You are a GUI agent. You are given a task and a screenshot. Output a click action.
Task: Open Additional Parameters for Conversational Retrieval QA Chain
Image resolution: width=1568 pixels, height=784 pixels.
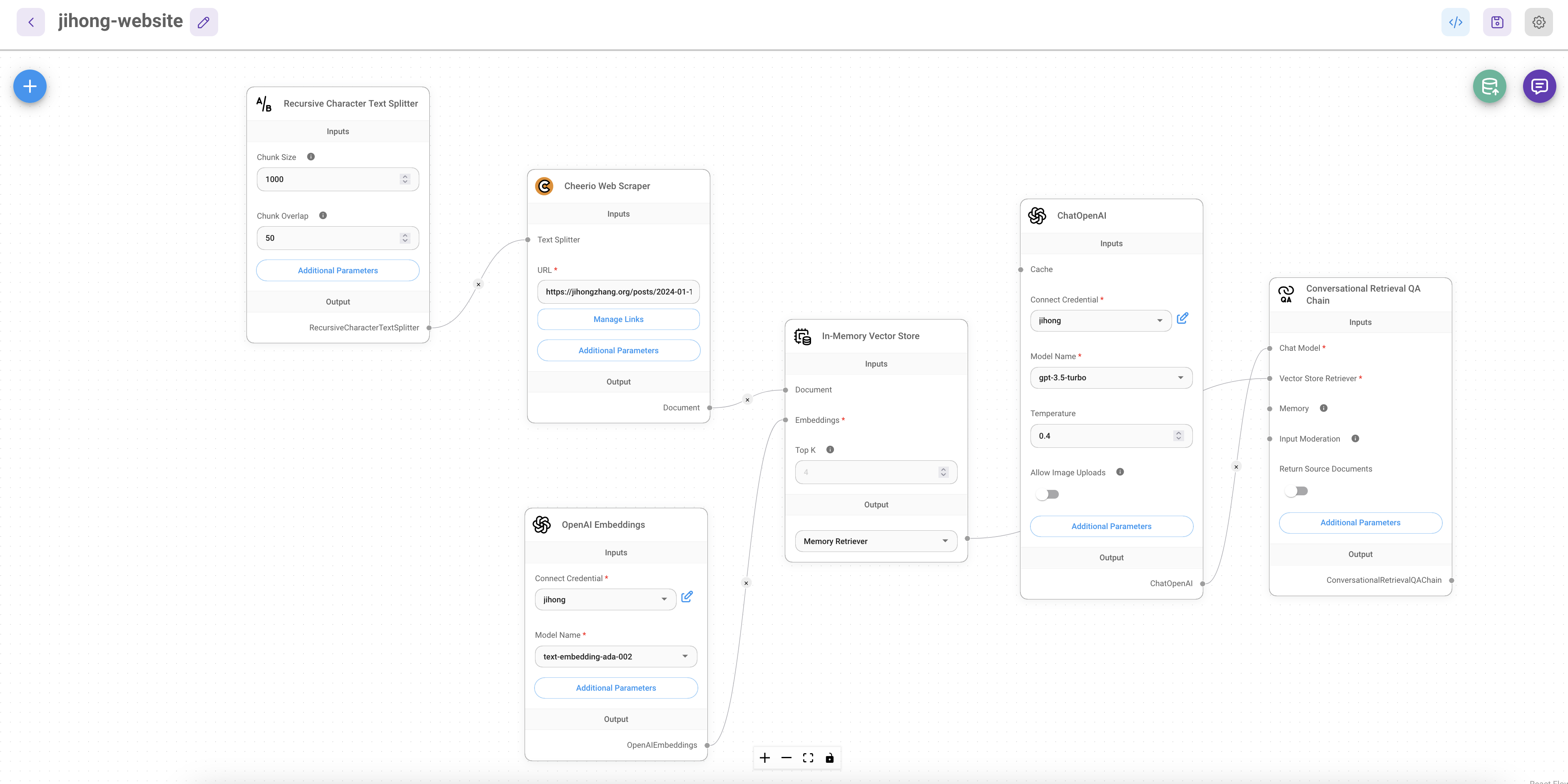[1360, 522]
